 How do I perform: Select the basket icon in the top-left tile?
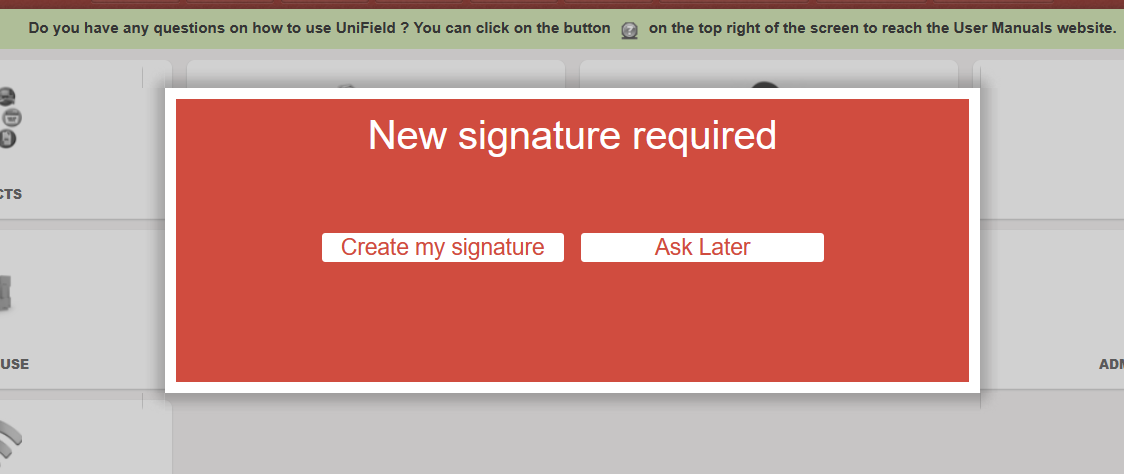coord(10,117)
